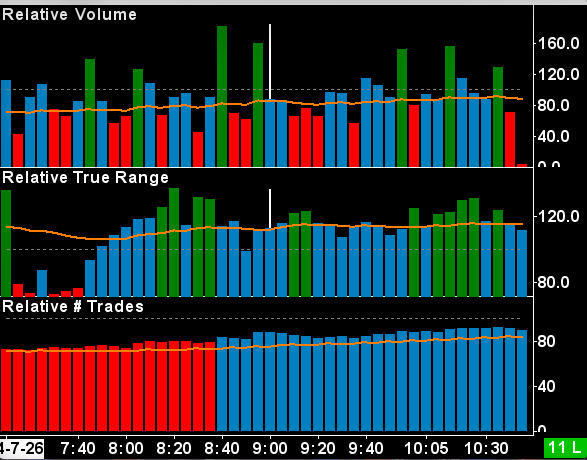The height and width of the screenshot is (460, 587).
Task: Click the Relative True Range panel title
Action: pos(85,178)
